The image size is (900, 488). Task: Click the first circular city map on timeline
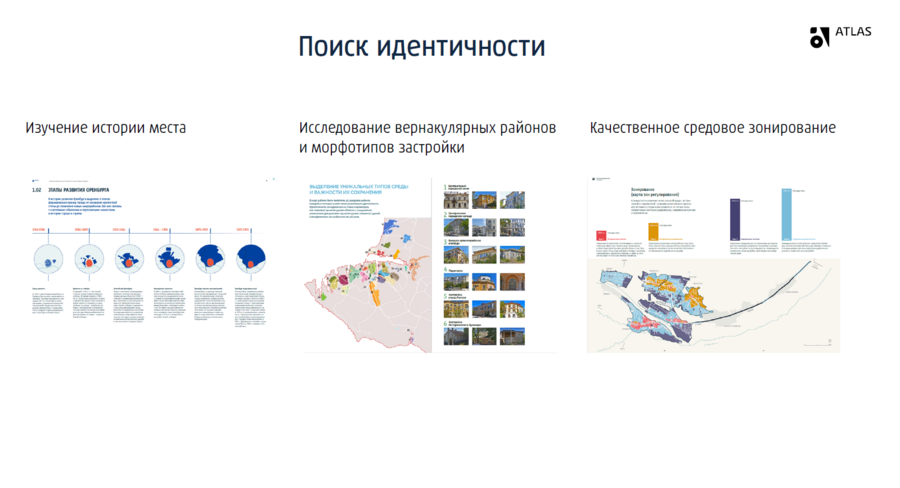click(x=48, y=260)
